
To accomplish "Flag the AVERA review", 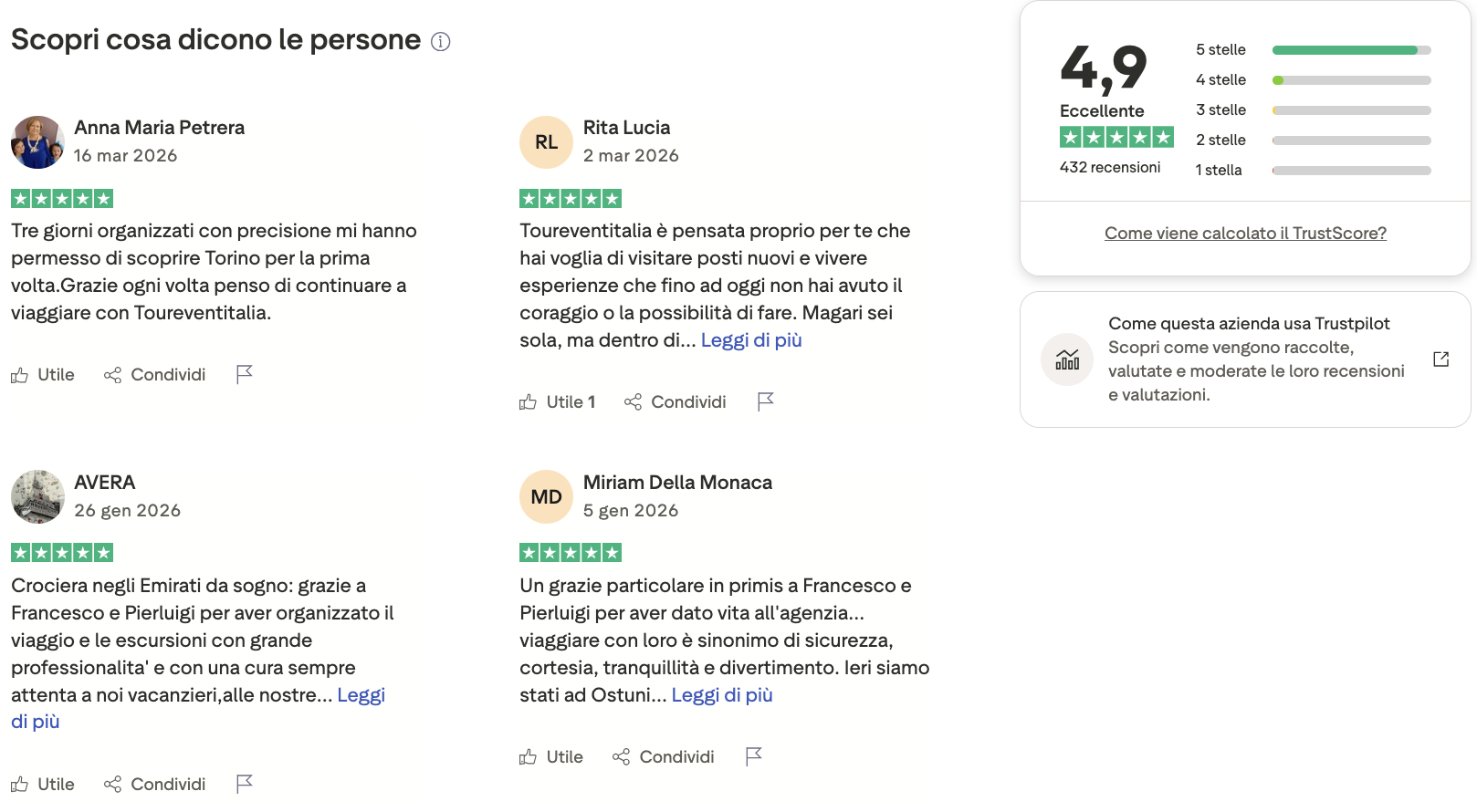I will (244, 784).
